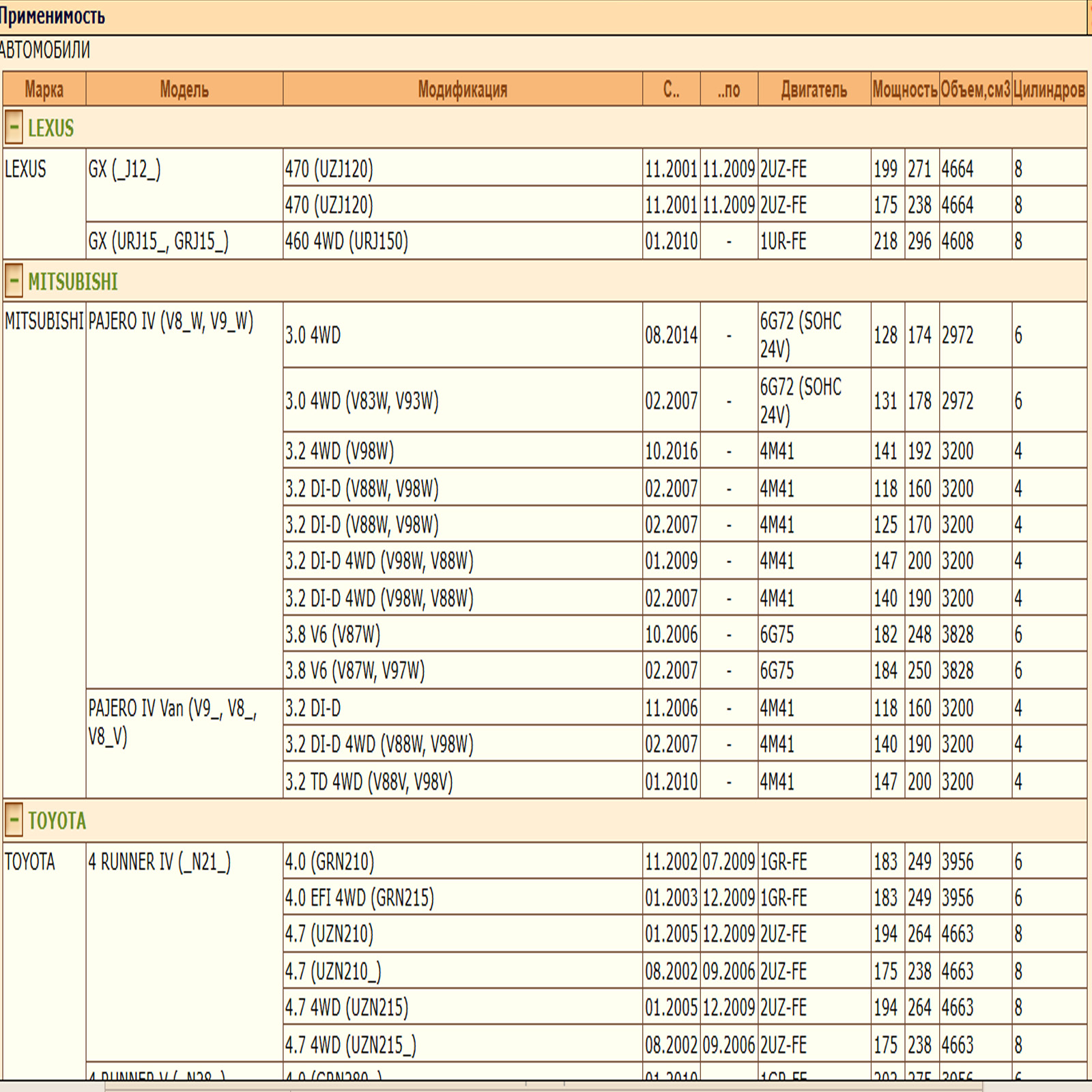Click the Модификация column header
1092x1092 pixels.
point(462,89)
